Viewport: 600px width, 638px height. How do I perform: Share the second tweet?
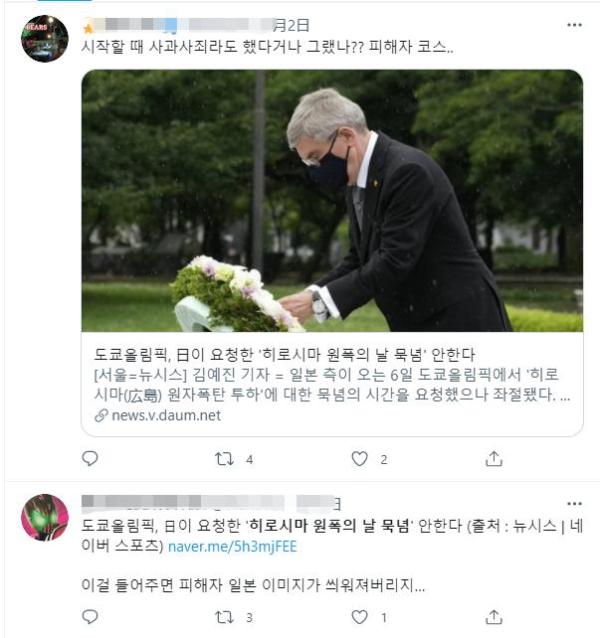coord(494,617)
